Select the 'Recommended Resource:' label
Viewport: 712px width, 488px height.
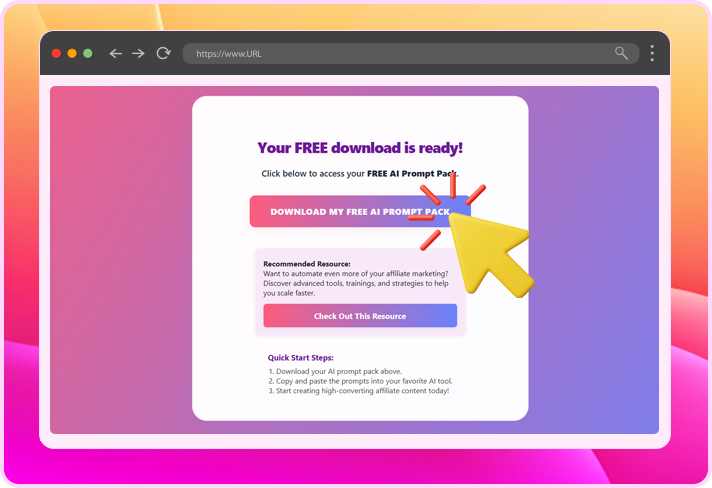[300, 264]
